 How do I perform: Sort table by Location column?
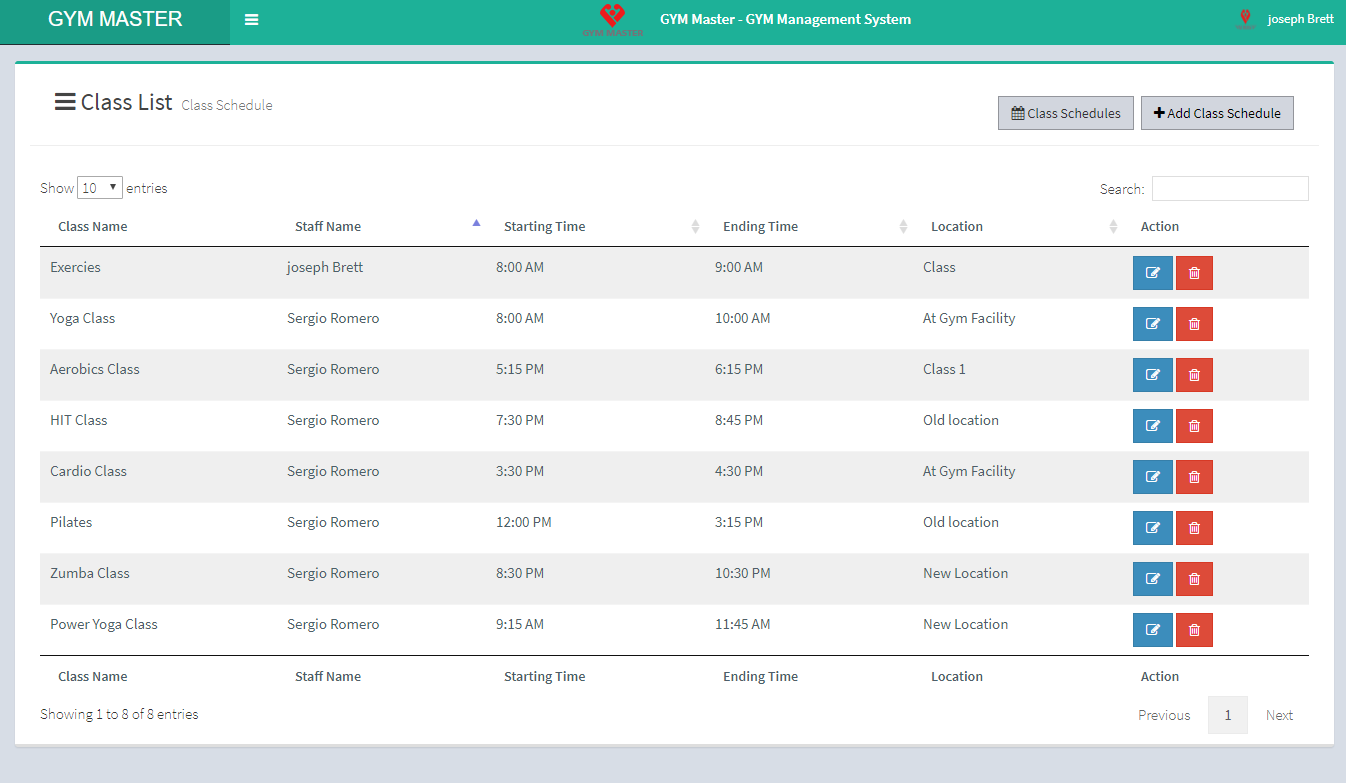(x=957, y=227)
